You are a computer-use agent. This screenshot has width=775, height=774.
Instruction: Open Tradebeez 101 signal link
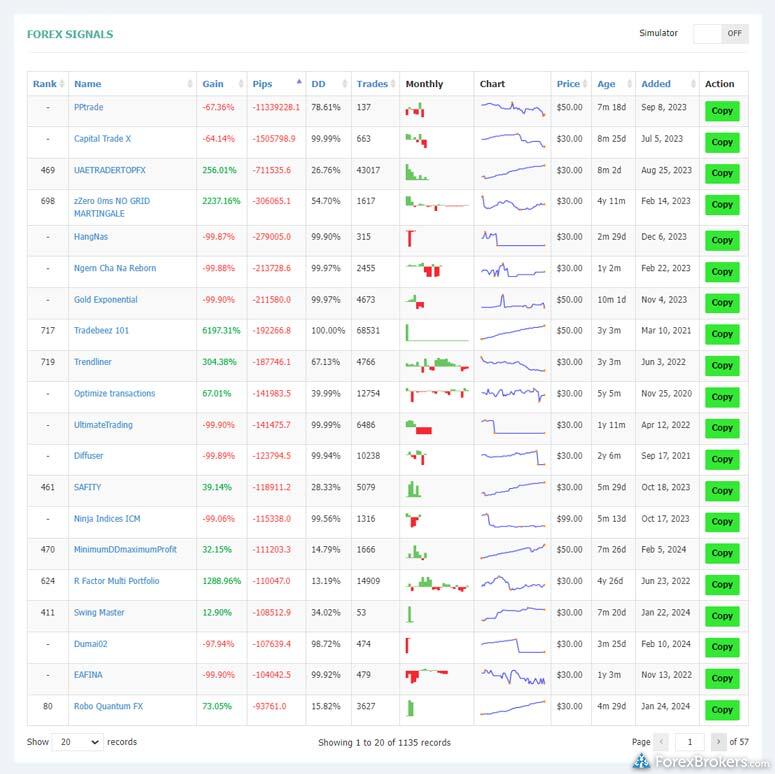pos(101,330)
